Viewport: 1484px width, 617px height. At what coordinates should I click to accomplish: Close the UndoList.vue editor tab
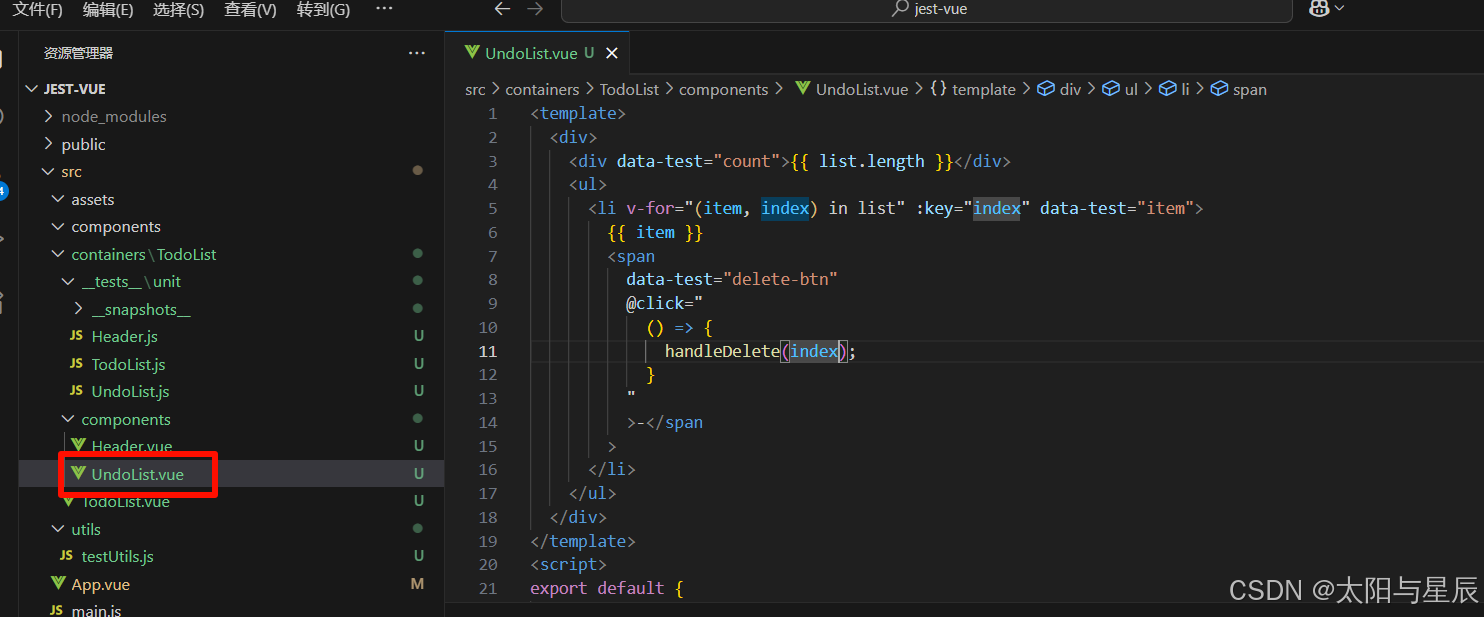click(x=612, y=53)
